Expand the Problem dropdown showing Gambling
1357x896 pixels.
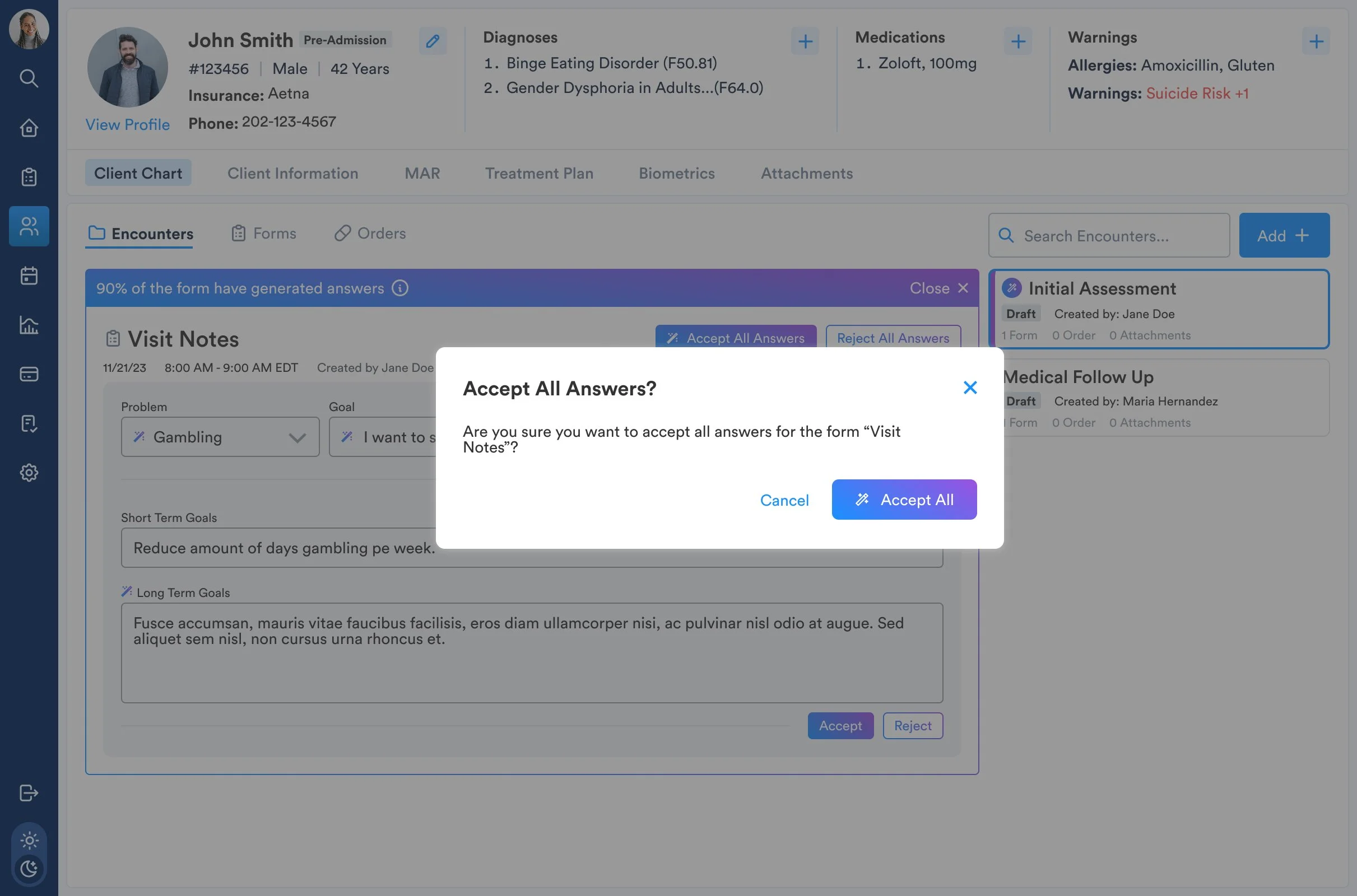coord(220,437)
